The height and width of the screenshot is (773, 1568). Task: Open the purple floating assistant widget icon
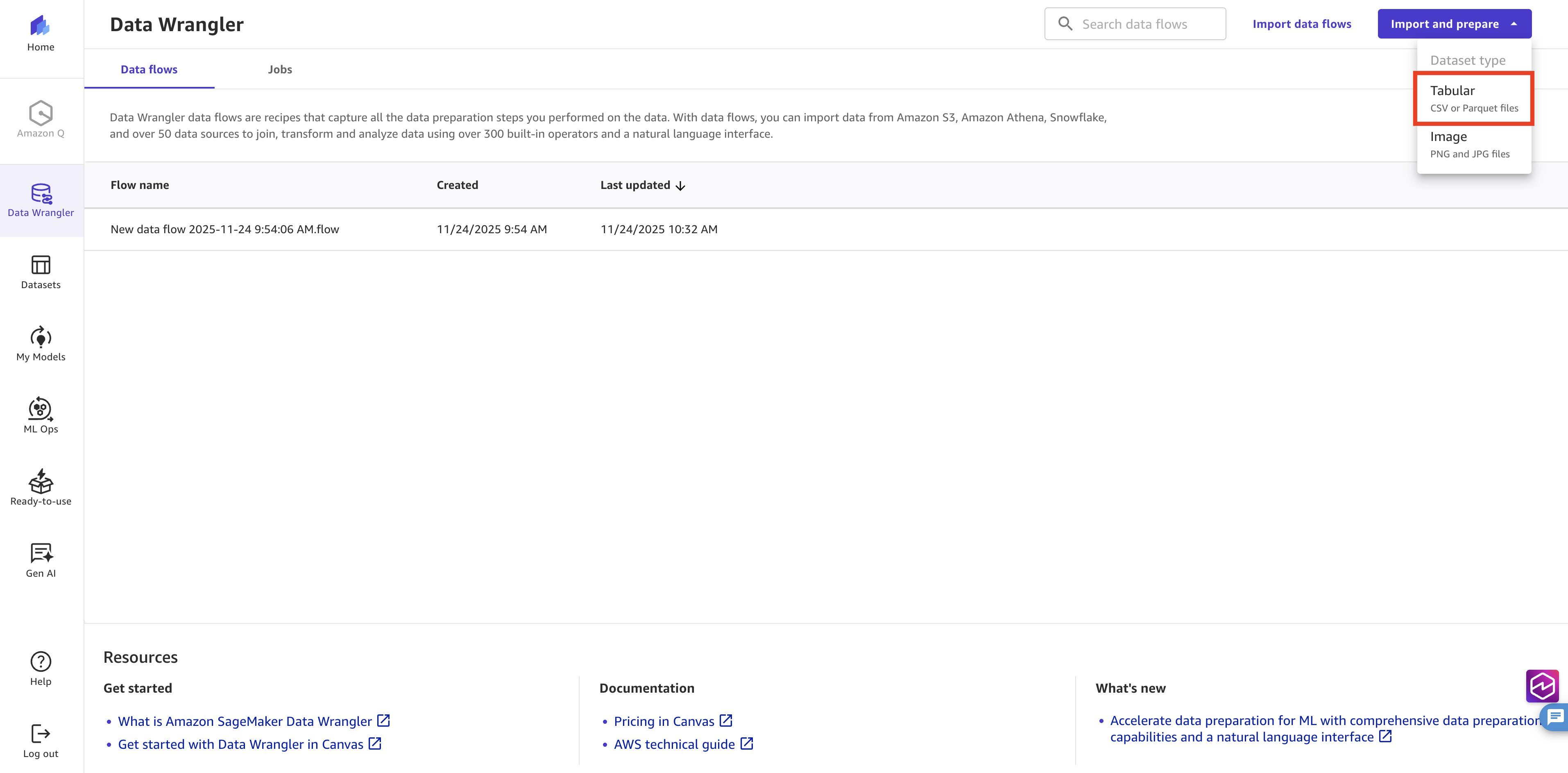1543,686
